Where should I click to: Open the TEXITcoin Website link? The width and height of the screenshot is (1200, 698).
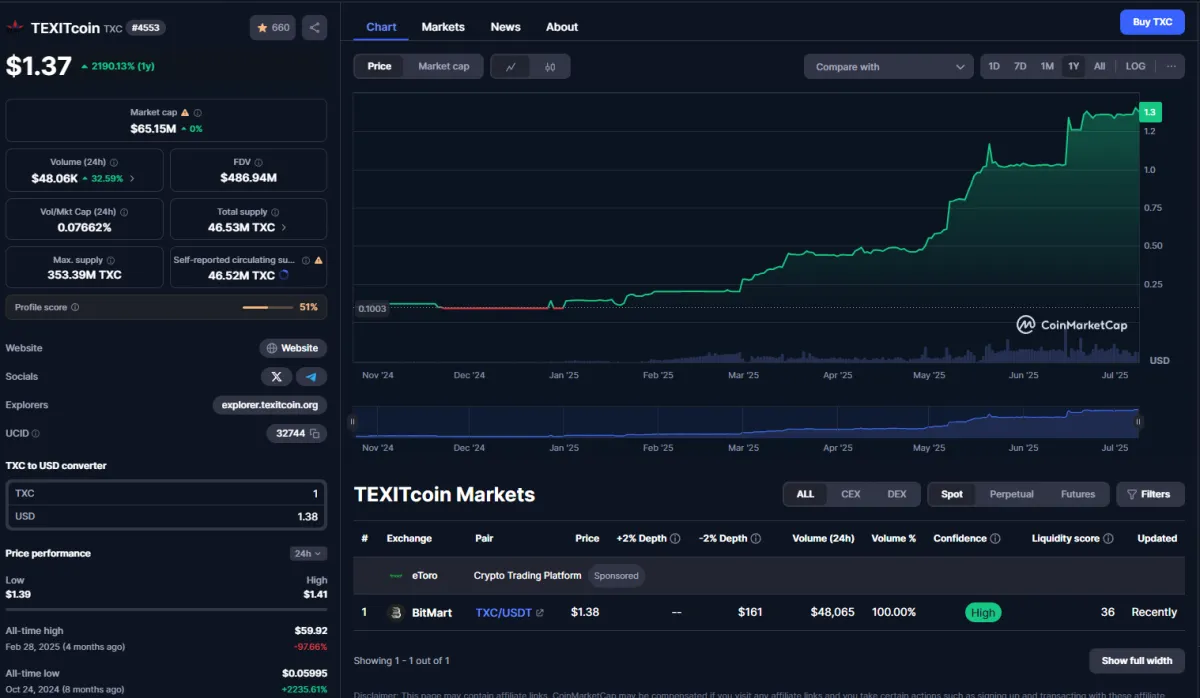293,348
